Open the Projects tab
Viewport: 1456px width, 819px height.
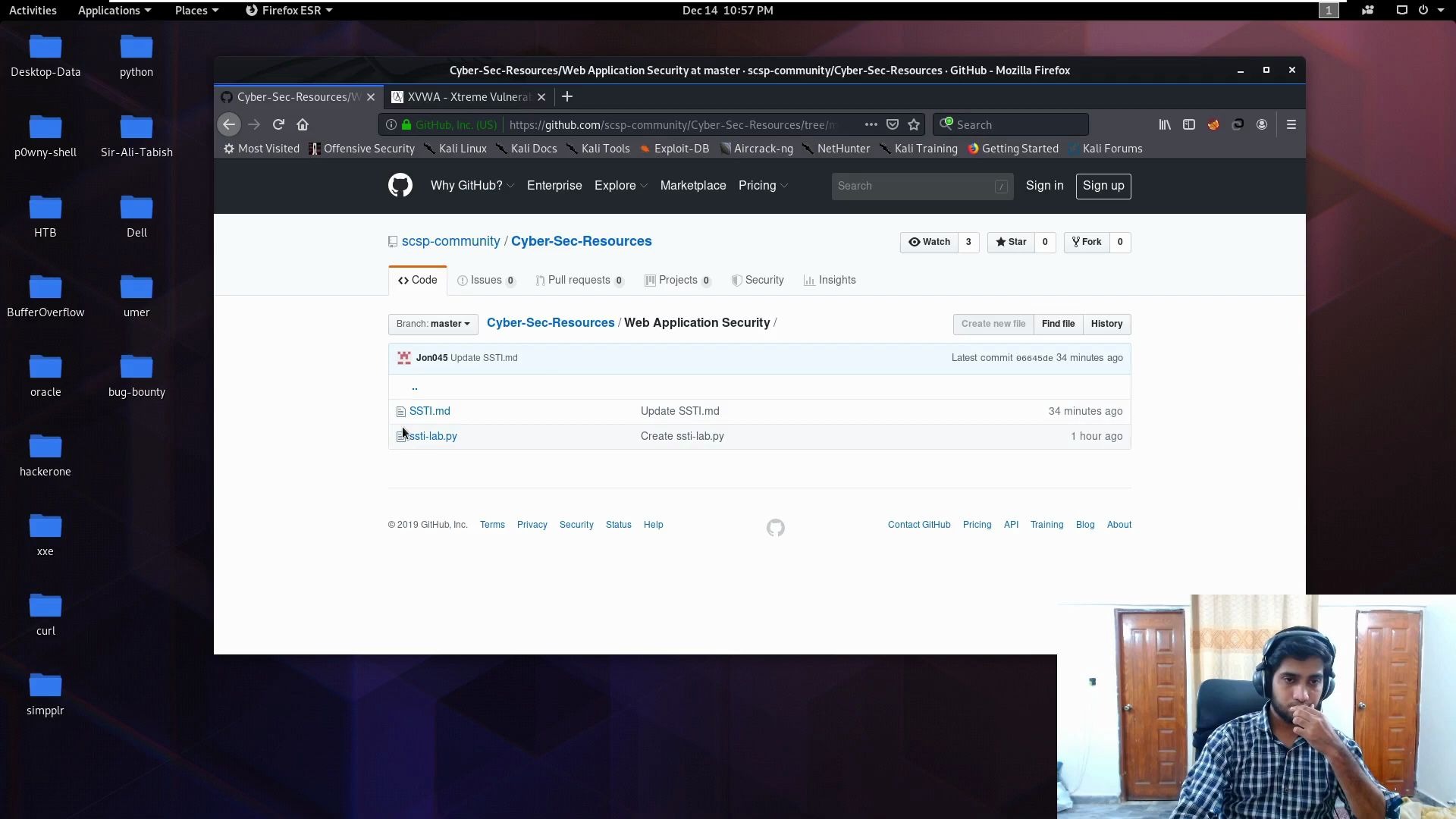point(678,281)
